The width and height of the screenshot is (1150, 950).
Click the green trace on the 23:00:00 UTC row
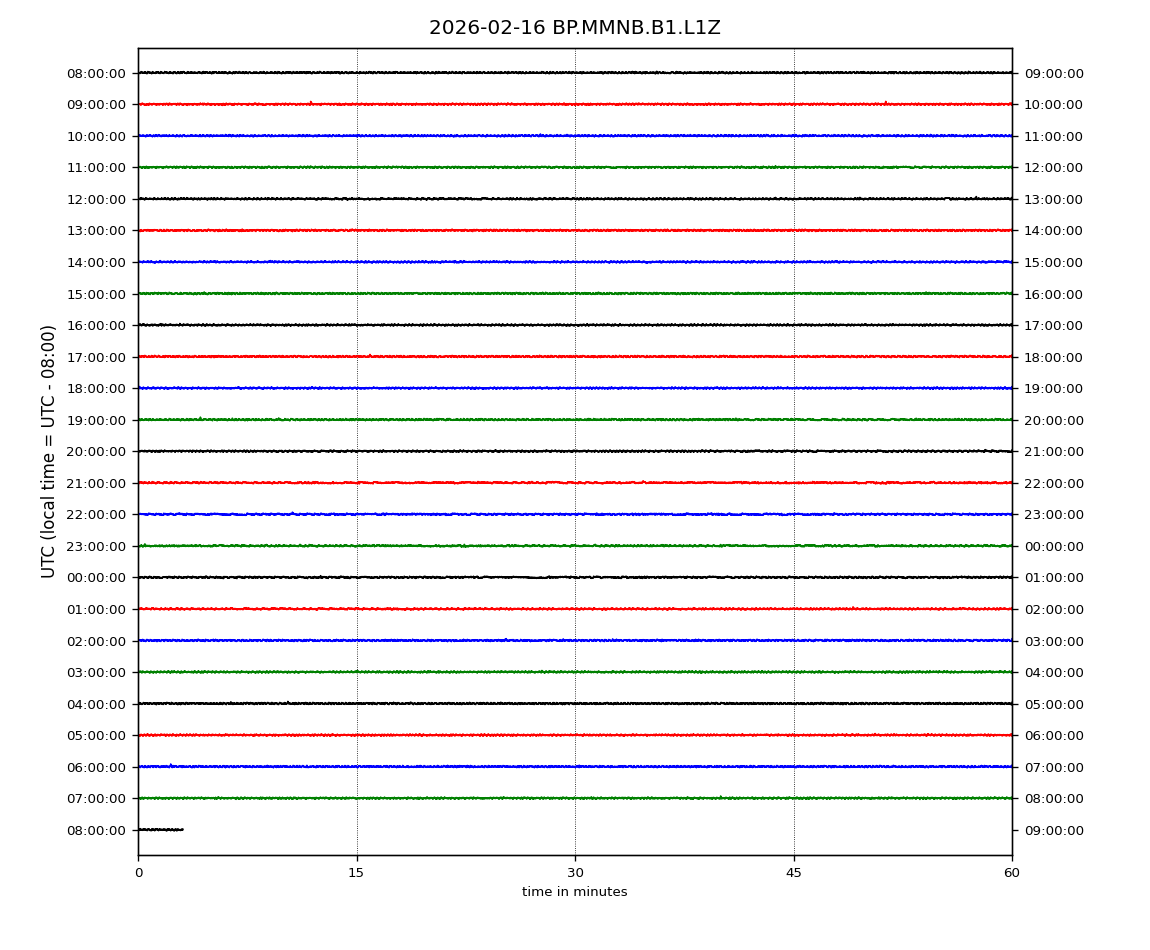(x=575, y=546)
